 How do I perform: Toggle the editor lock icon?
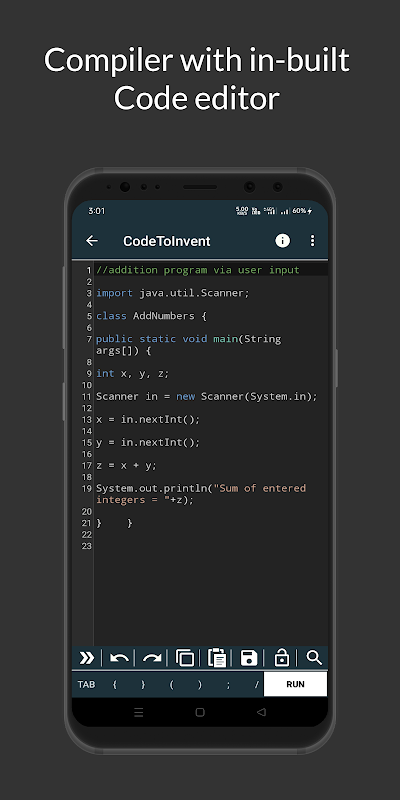coord(282,658)
